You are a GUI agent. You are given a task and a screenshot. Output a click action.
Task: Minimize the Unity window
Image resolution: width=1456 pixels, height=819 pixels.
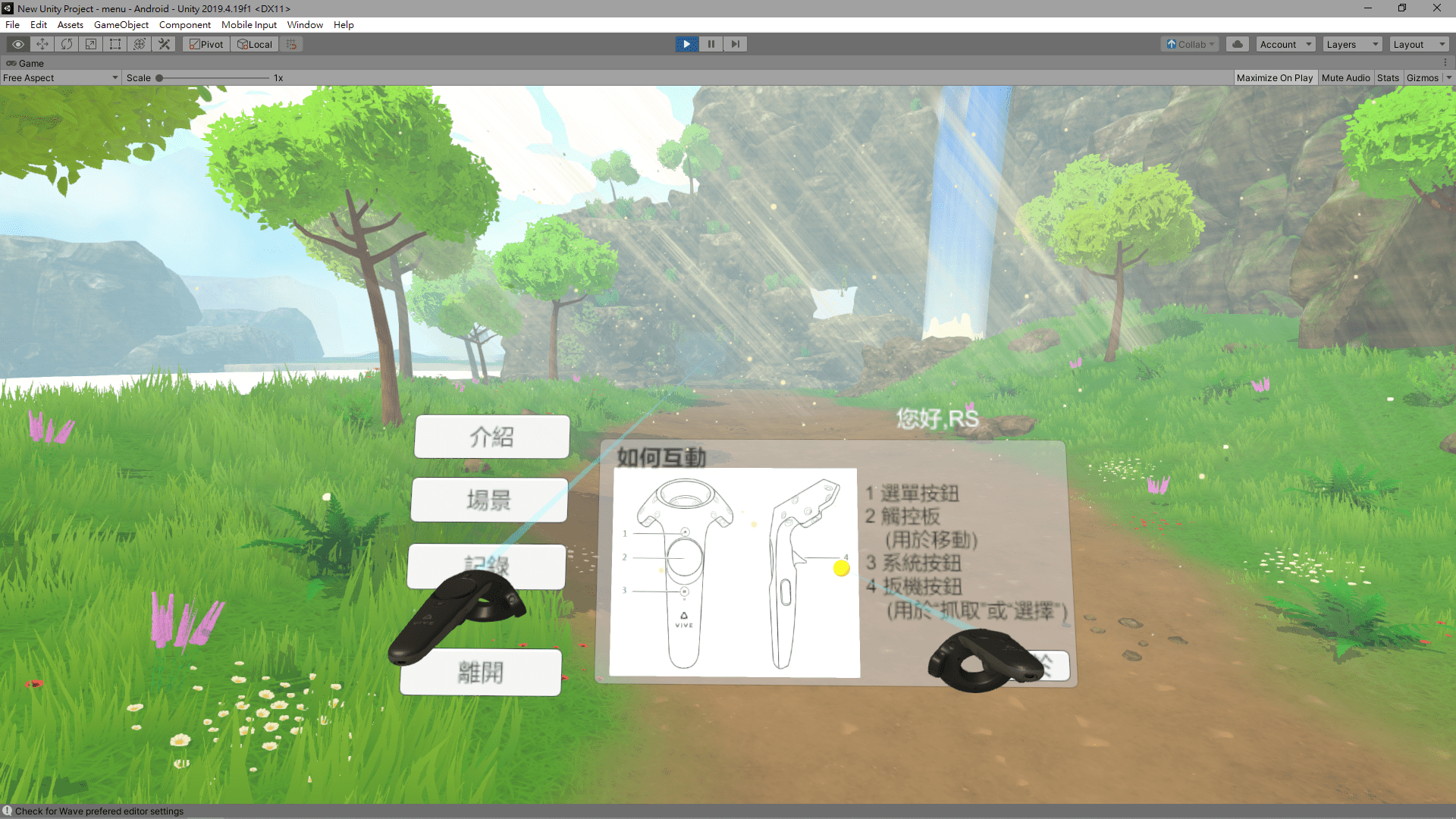click(x=1367, y=8)
